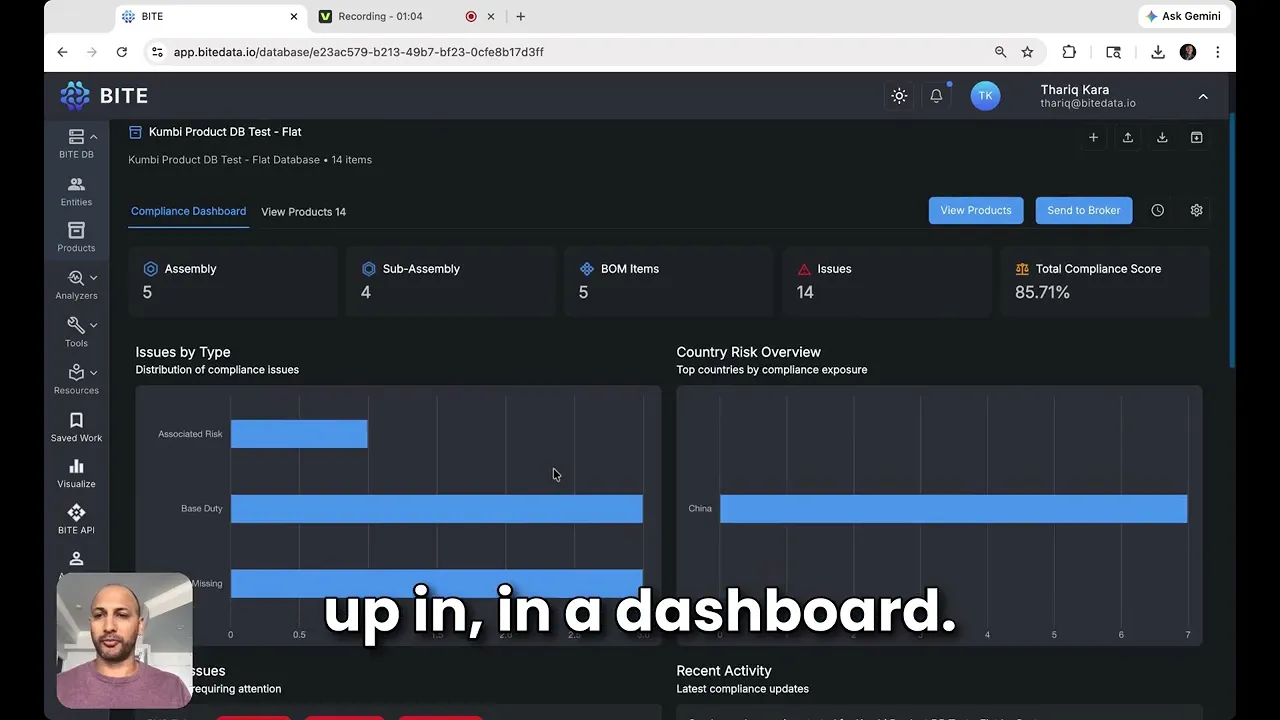Click the site info icon in address bar
Screen dimensions: 1280x720
(157, 52)
